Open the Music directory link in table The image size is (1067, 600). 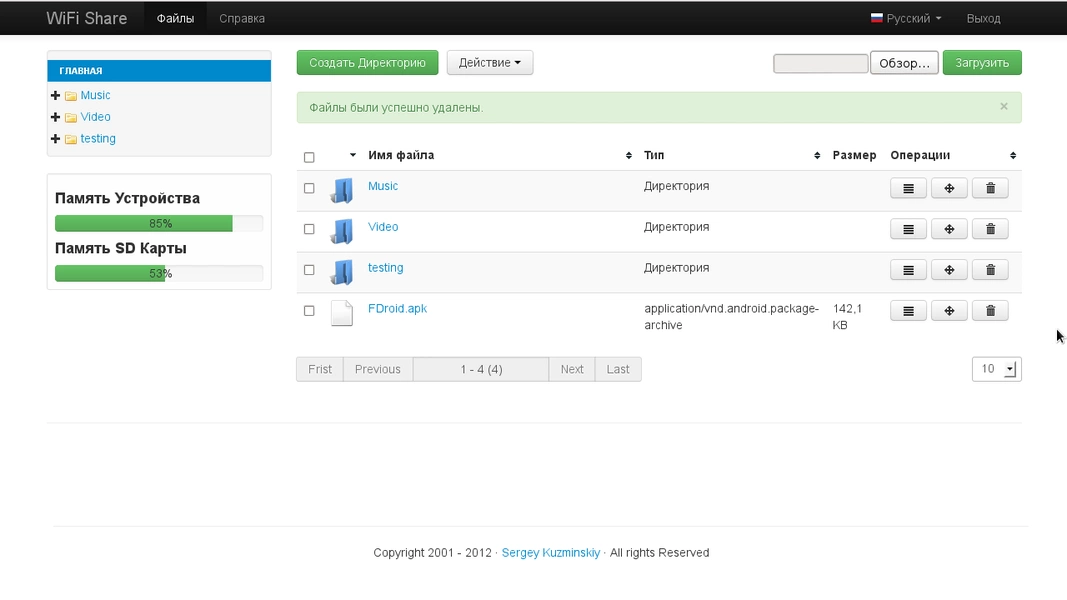[x=383, y=186]
